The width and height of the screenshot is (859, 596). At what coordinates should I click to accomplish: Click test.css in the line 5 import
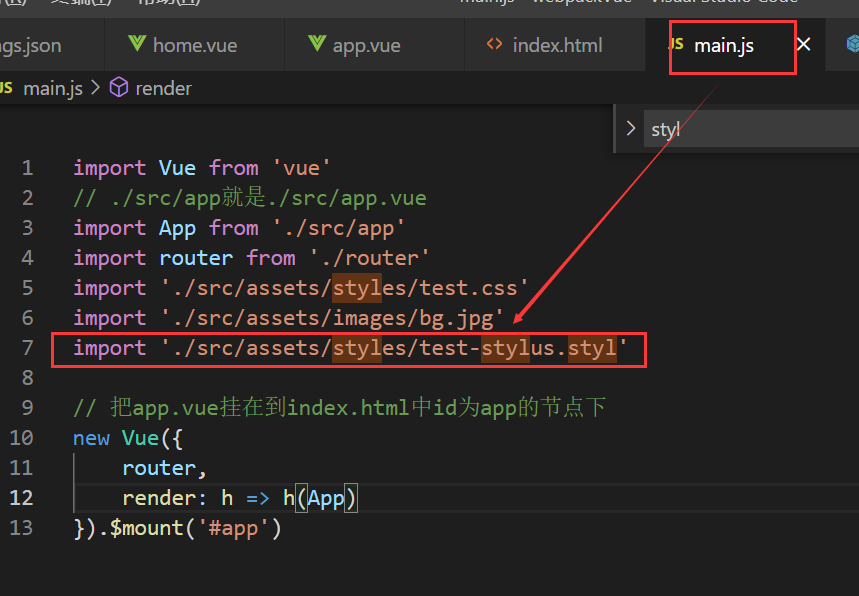[x=468, y=288]
